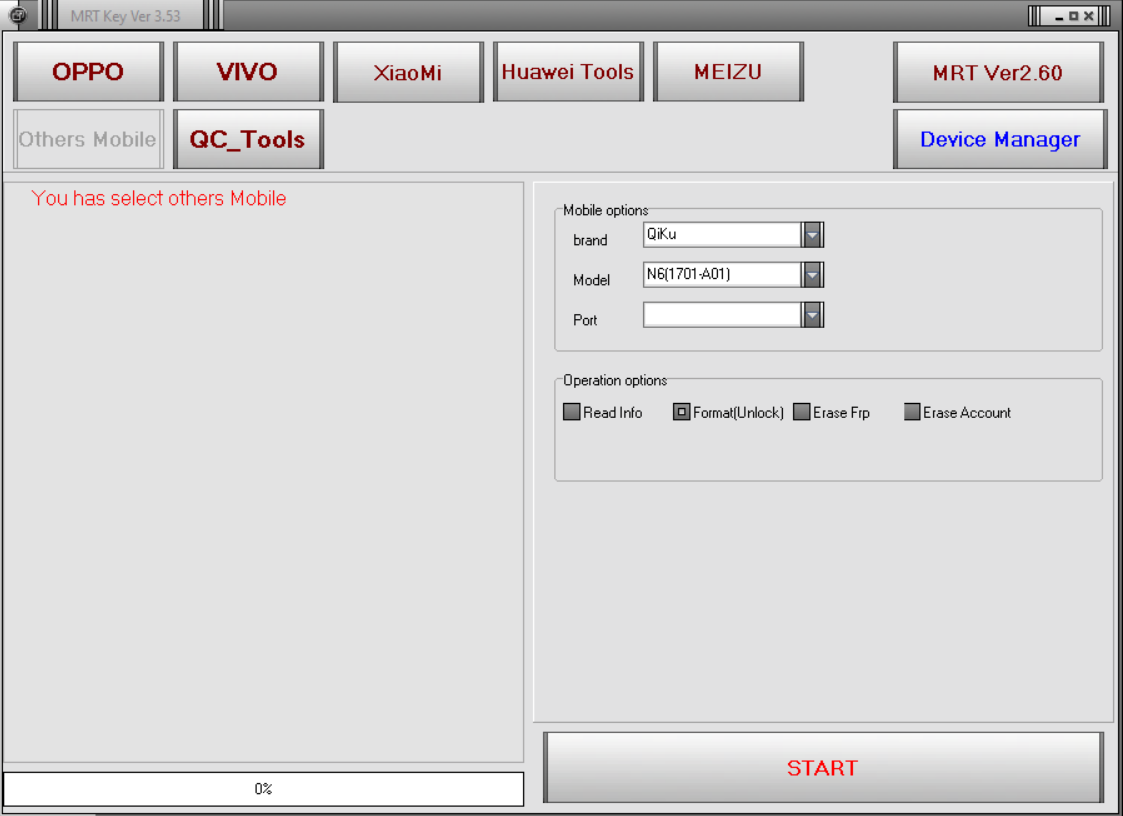Viewport: 1123px width, 816px height.
Task: Open the Port dropdown list
Action: 812,315
